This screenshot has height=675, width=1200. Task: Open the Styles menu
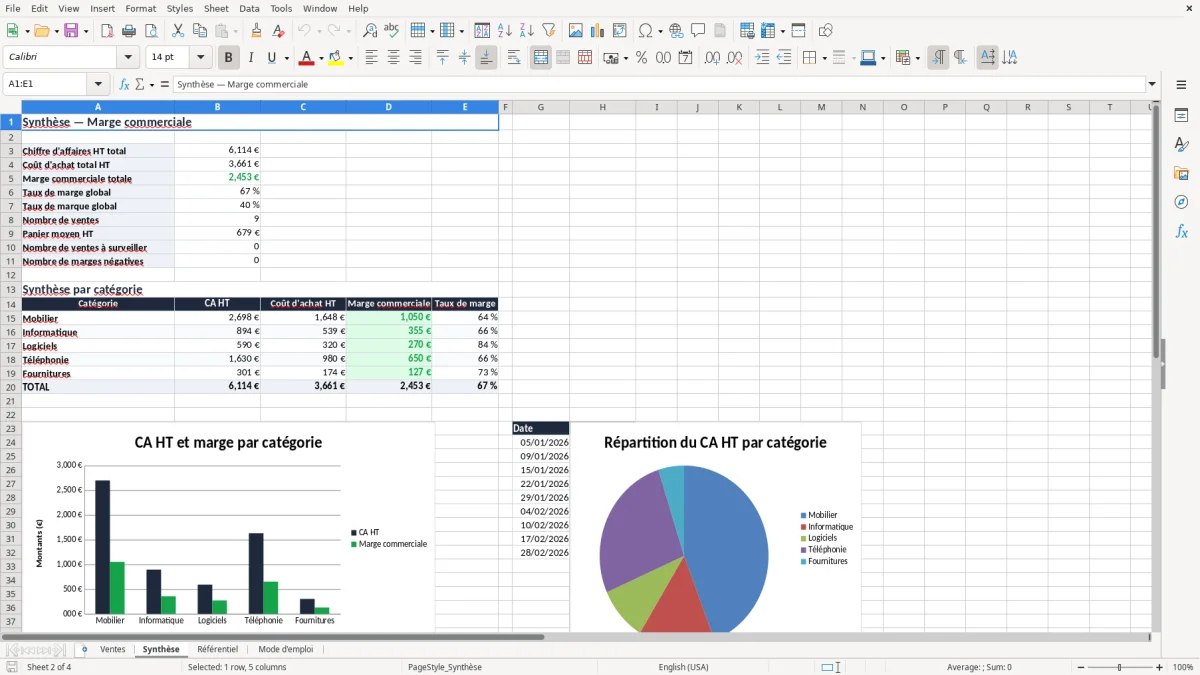click(x=180, y=8)
